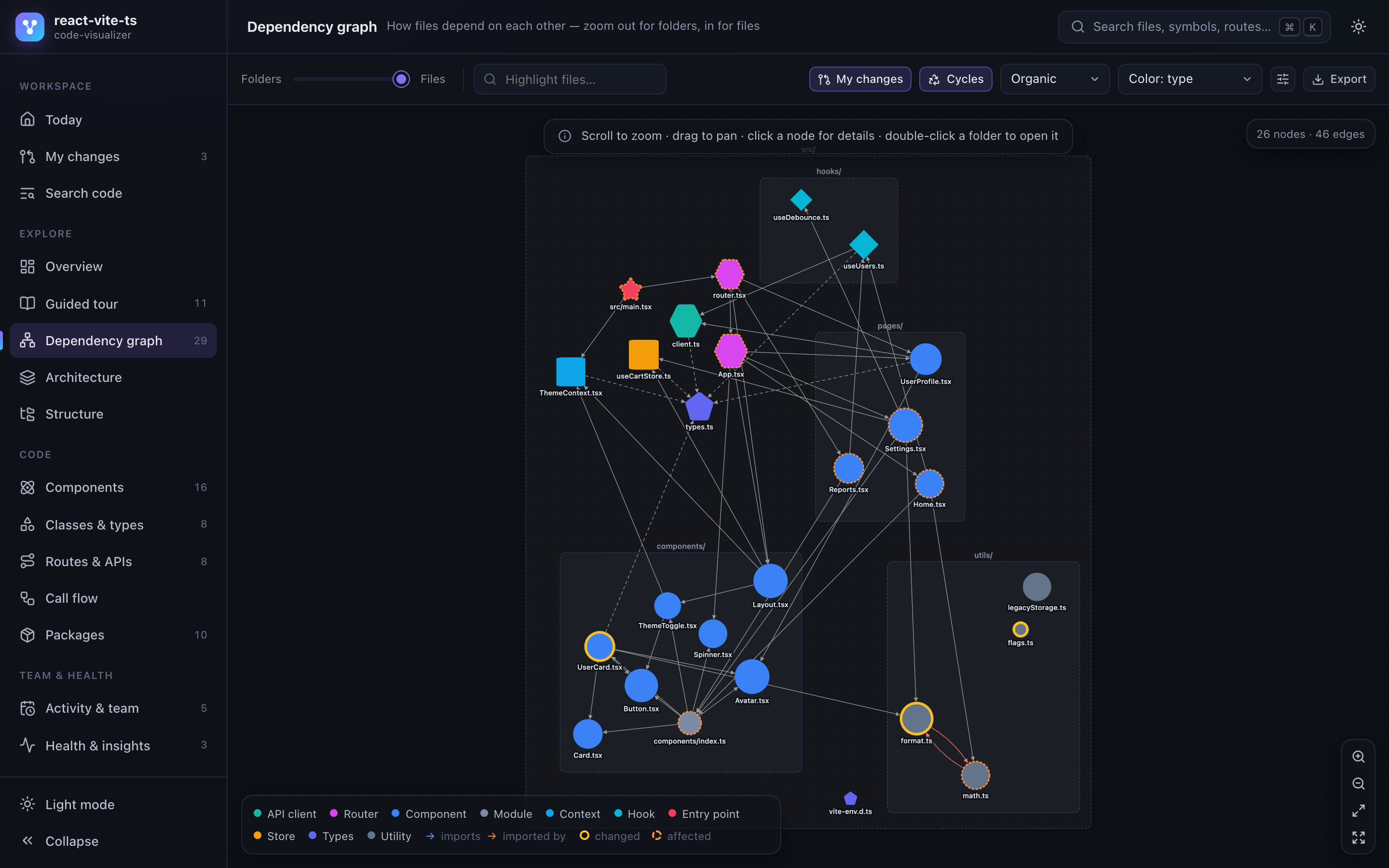Toggle the My changes filter
This screenshot has height=868, width=1389.
860,79
